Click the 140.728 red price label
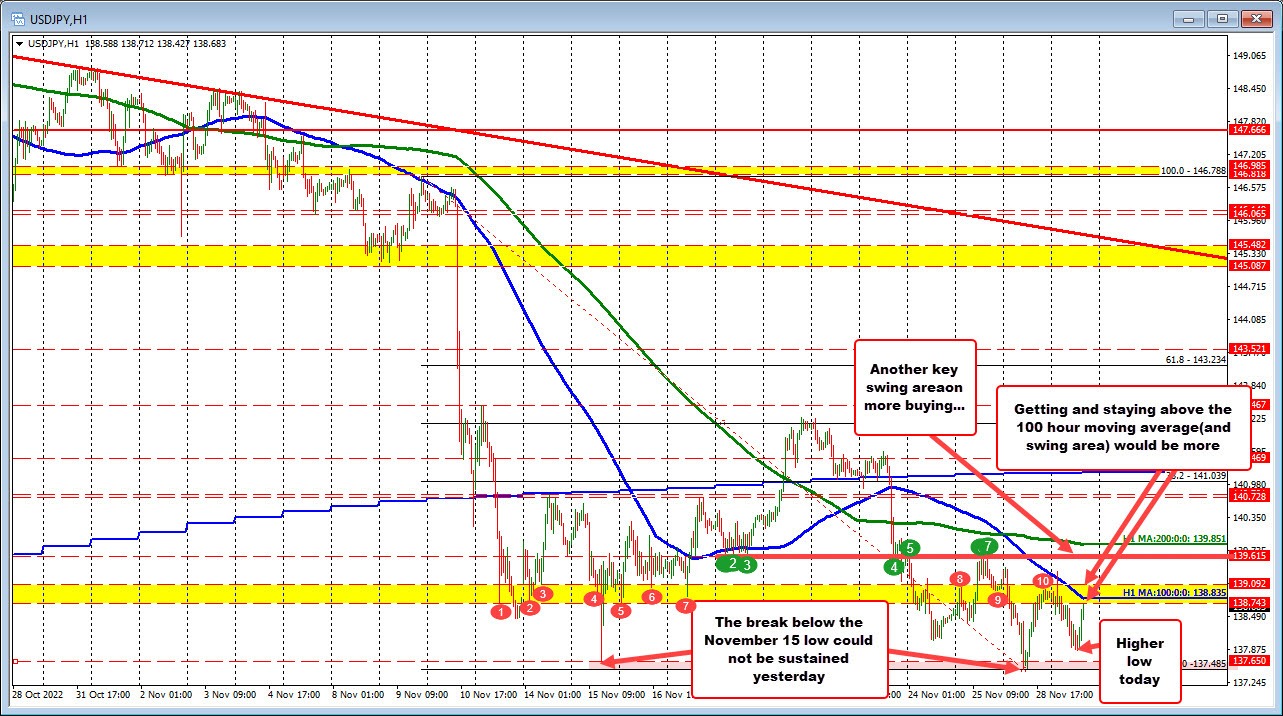Screen dimensions: 1283x716 (1251, 497)
